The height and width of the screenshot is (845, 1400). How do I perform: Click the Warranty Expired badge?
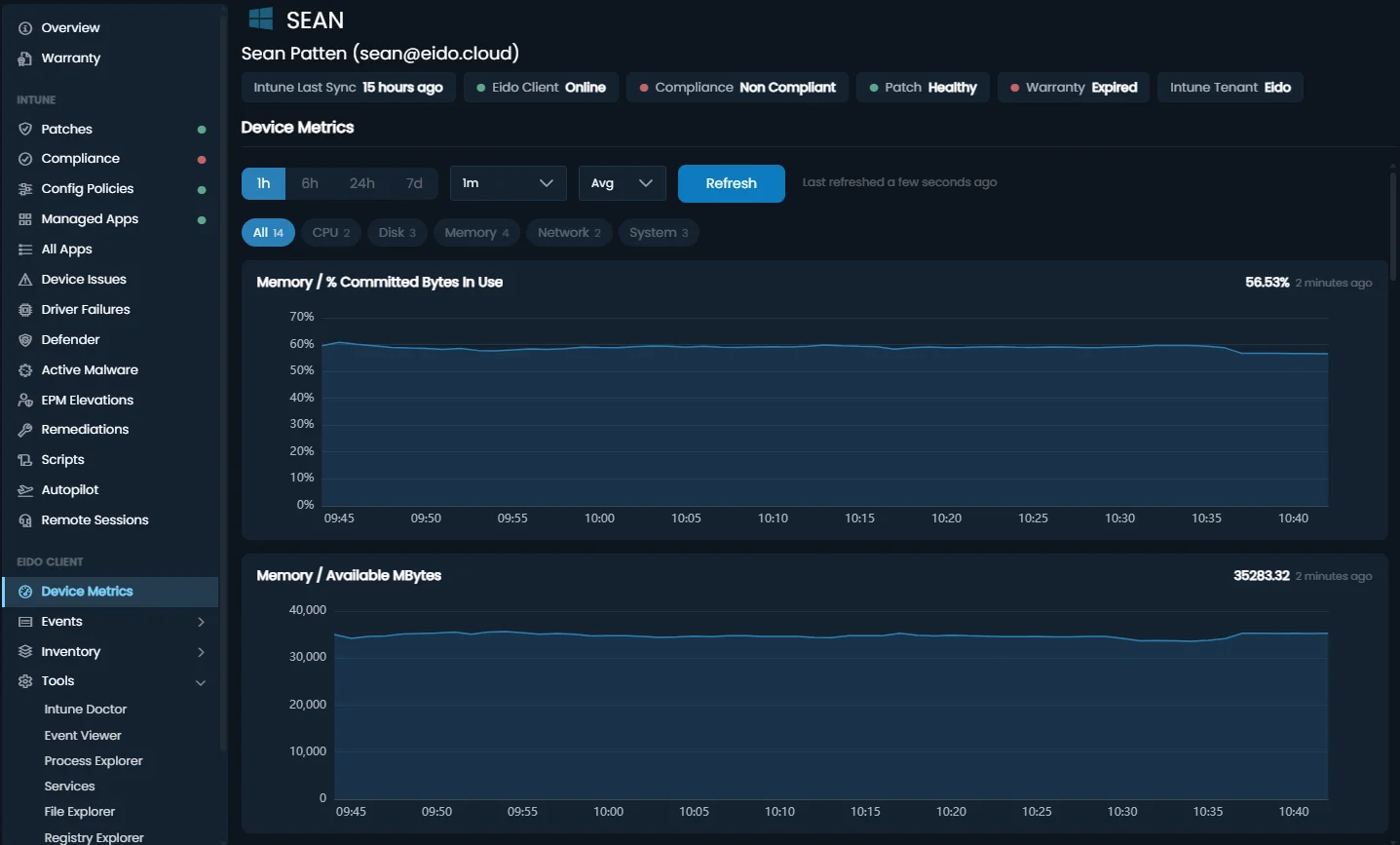1074,88
